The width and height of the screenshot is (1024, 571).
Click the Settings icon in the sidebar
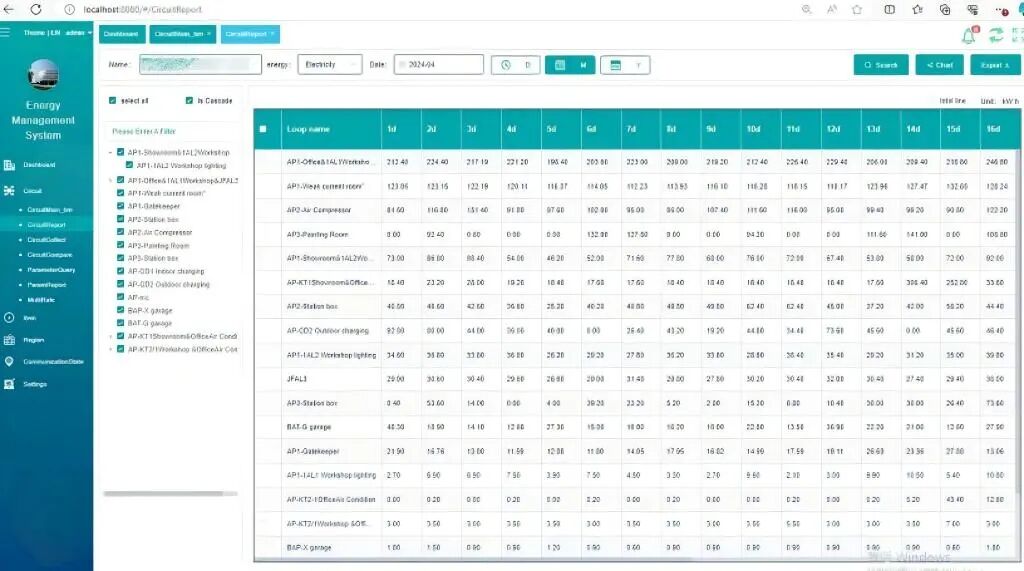pyautogui.click(x=9, y=384)
